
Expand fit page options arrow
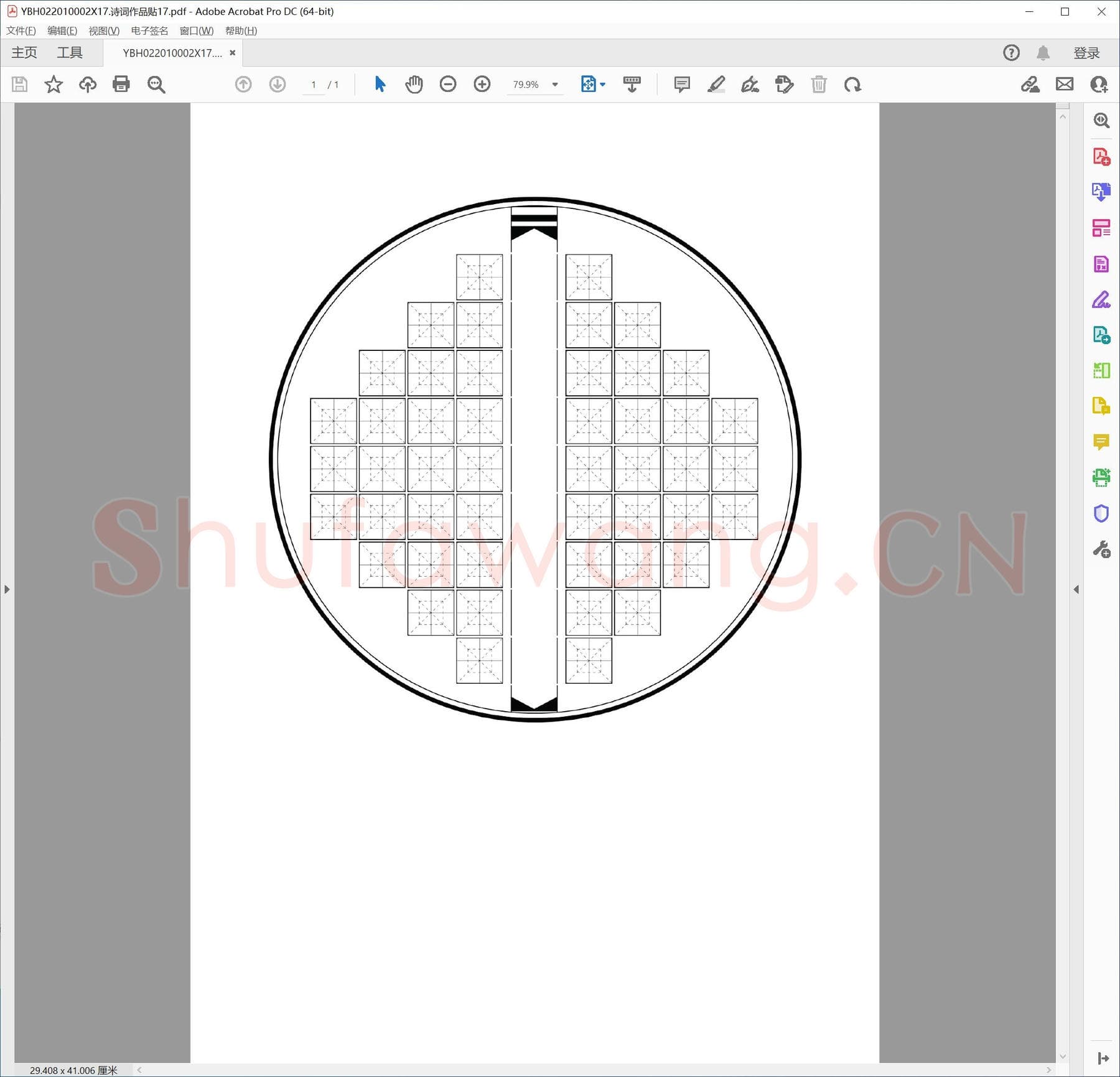pyautogui.click(x=602, y=84)
